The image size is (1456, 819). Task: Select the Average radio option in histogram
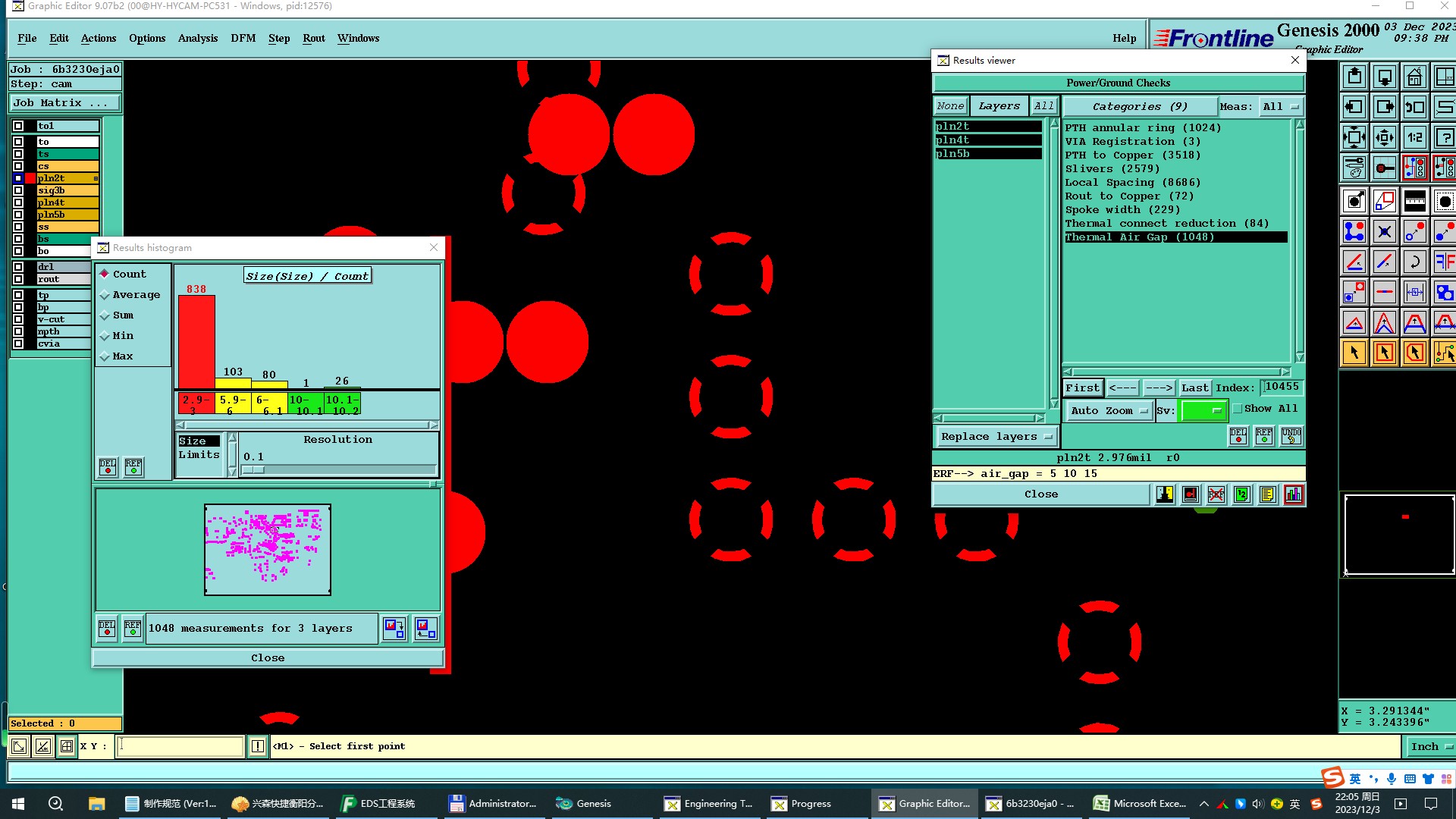tap(105, 295)
